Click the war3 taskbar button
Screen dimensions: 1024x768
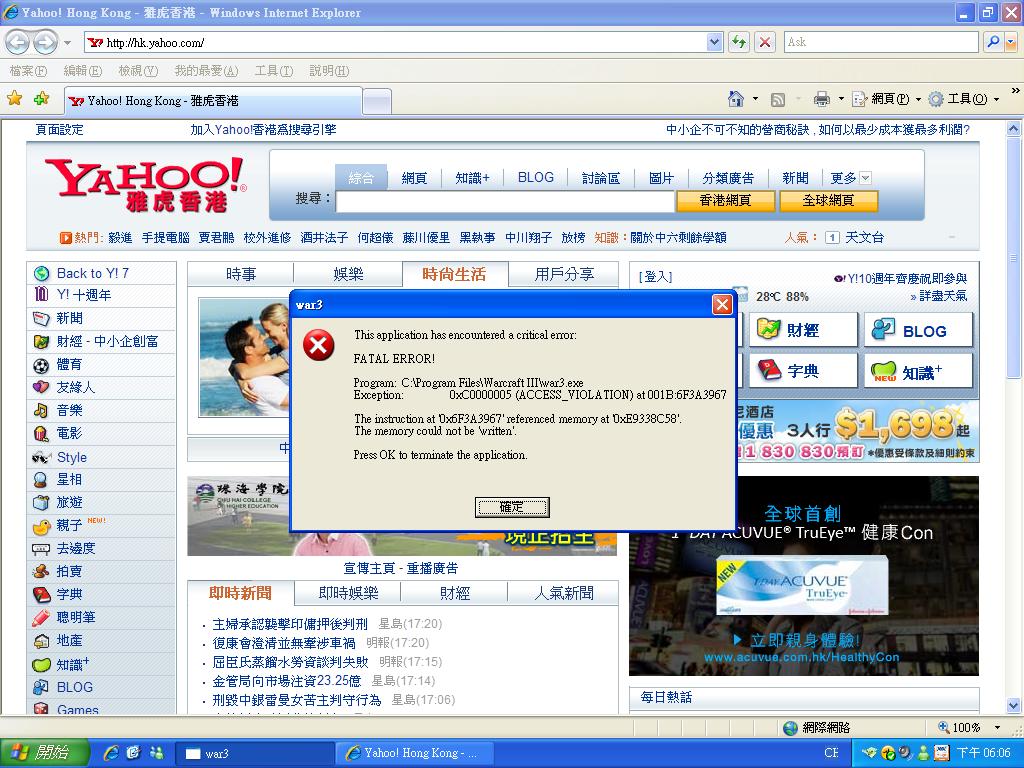click(x=255, y=754)
